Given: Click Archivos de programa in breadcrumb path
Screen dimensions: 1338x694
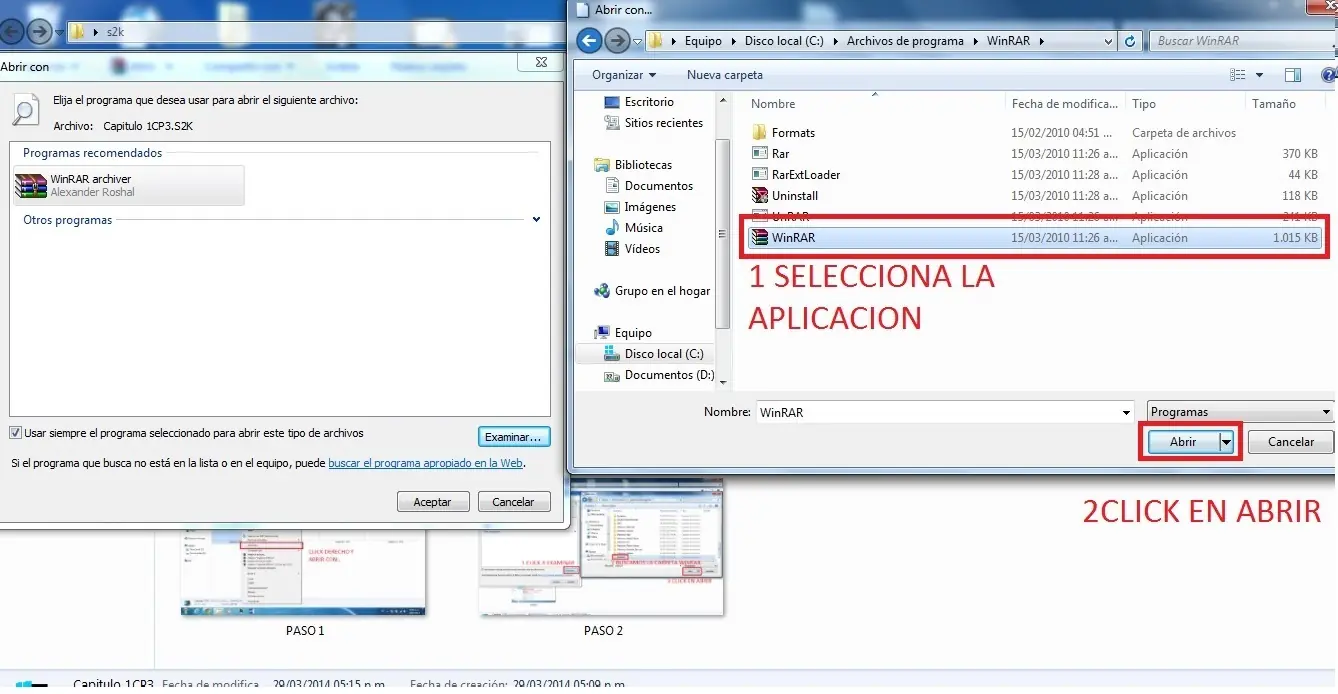Looking at the screenshot, I should coord(905,41).
